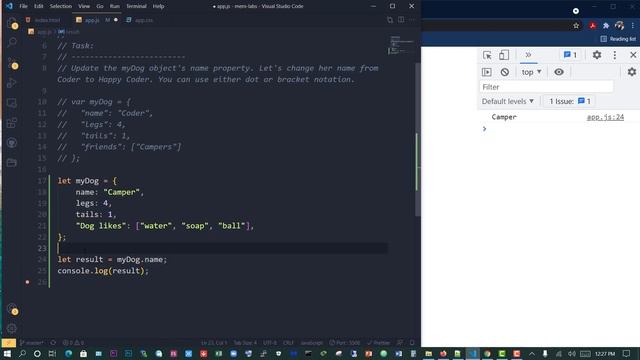640x360 pixels.
Task: Open Reading list in Chrome bookmarks bar
Action: pos(618,39)
